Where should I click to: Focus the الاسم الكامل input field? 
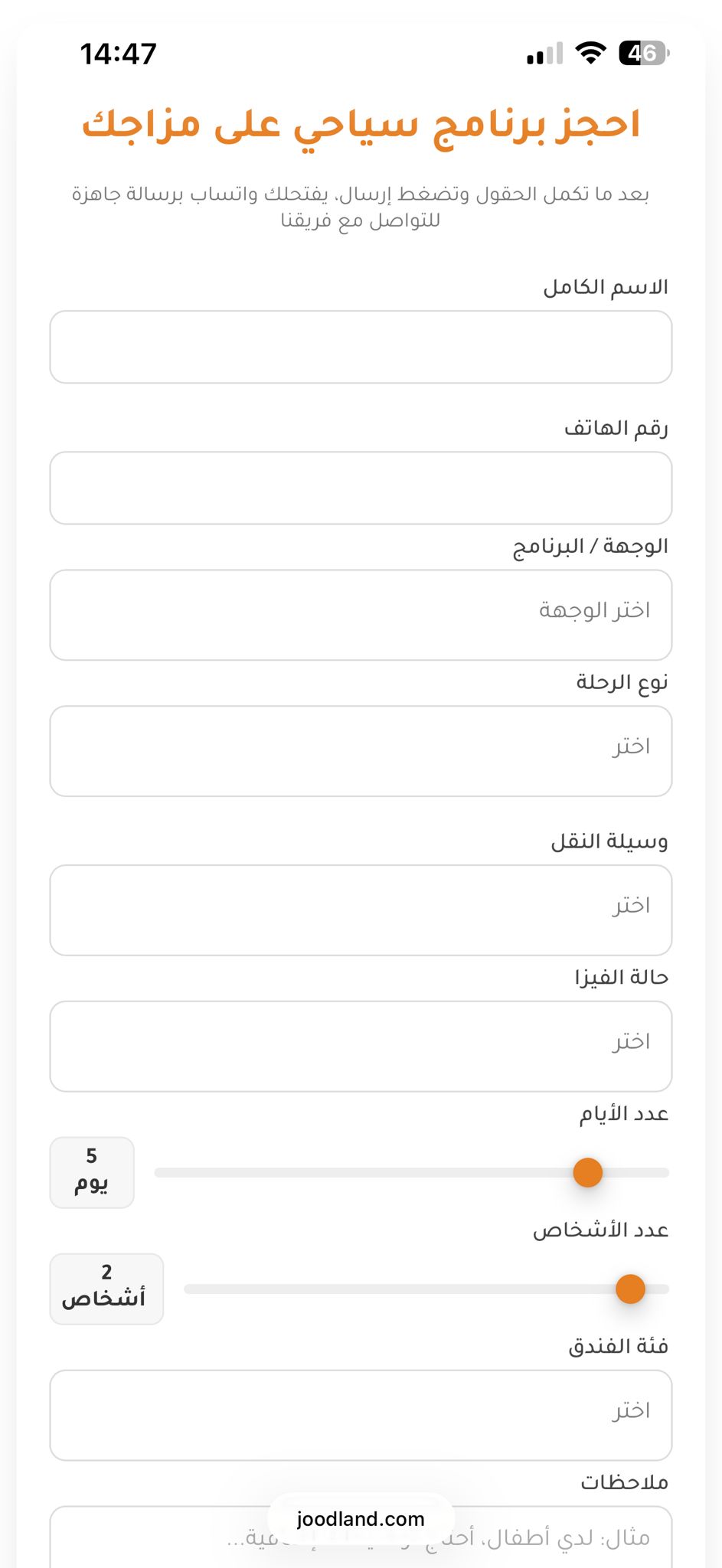pyautogui.click(x=361, y=347)
